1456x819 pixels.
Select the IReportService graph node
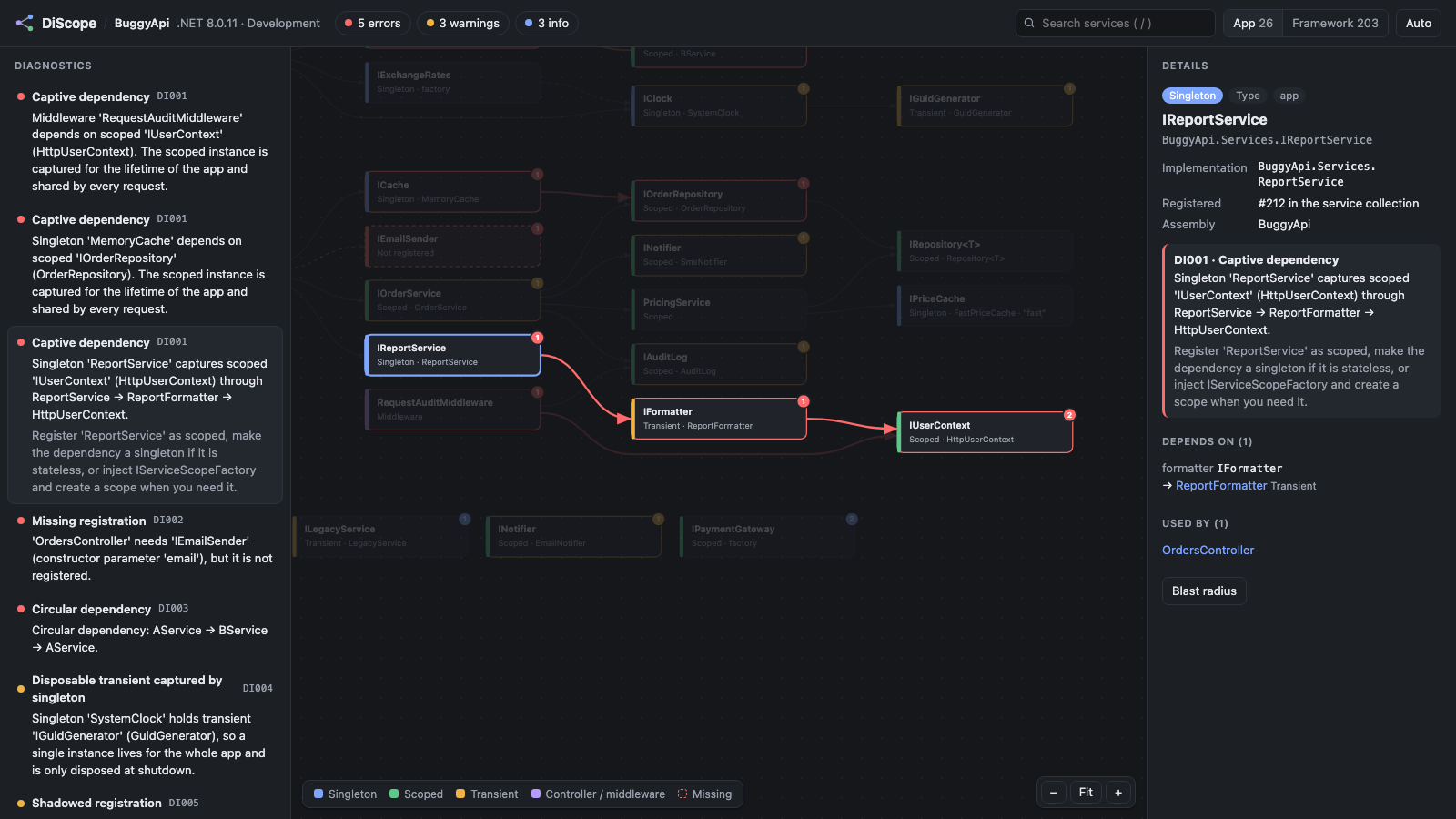[452, 355]
